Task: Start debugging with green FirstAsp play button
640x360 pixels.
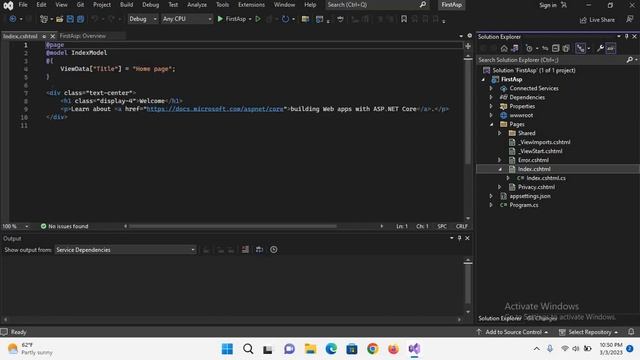Action: (x=231, y=19)
